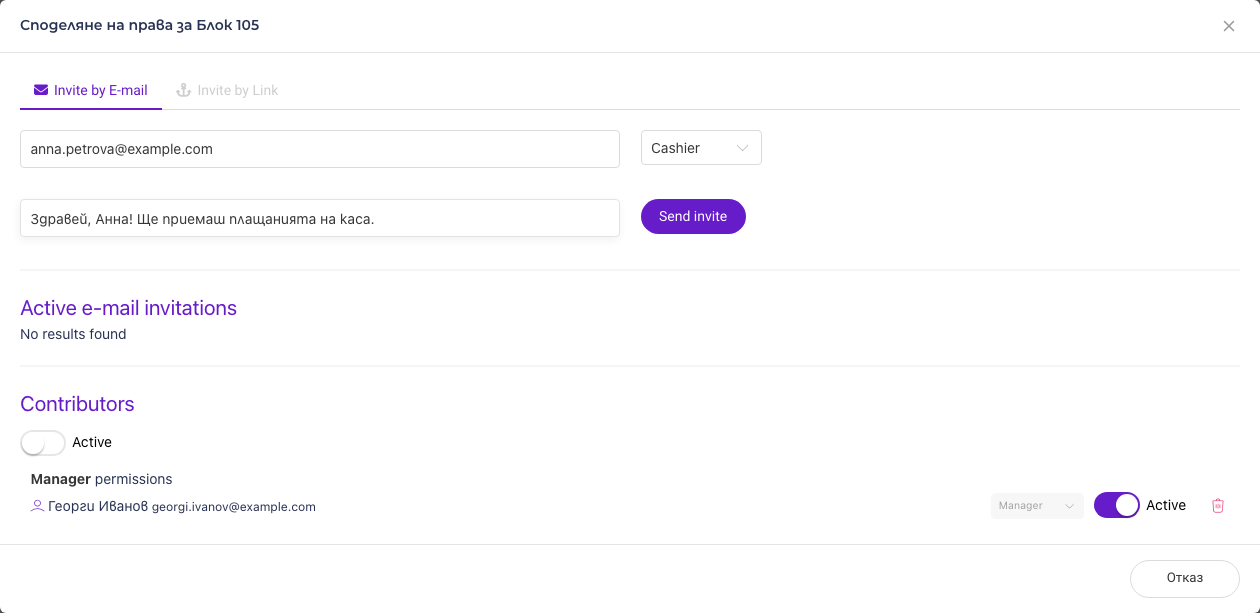Open the Cashier role dropdown
1260x613 pixels.
701,148
